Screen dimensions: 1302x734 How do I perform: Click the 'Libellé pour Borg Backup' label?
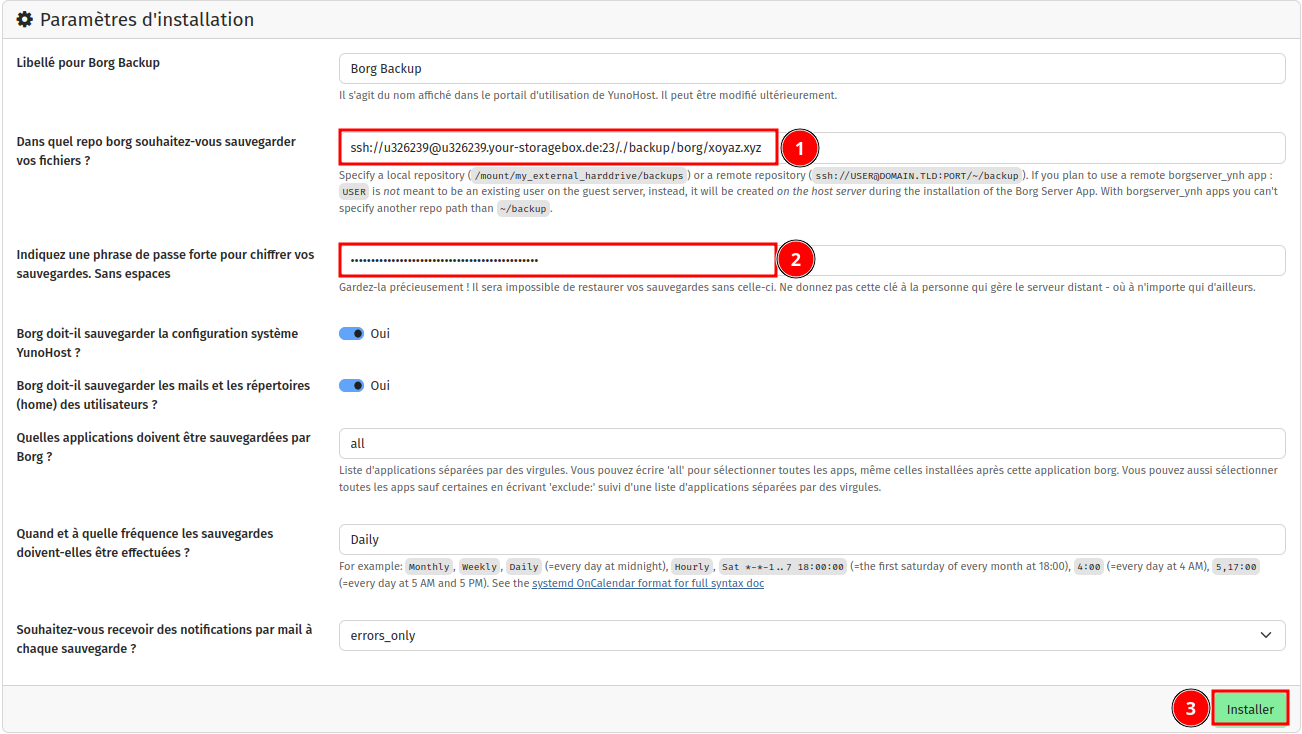coord(88,63)
